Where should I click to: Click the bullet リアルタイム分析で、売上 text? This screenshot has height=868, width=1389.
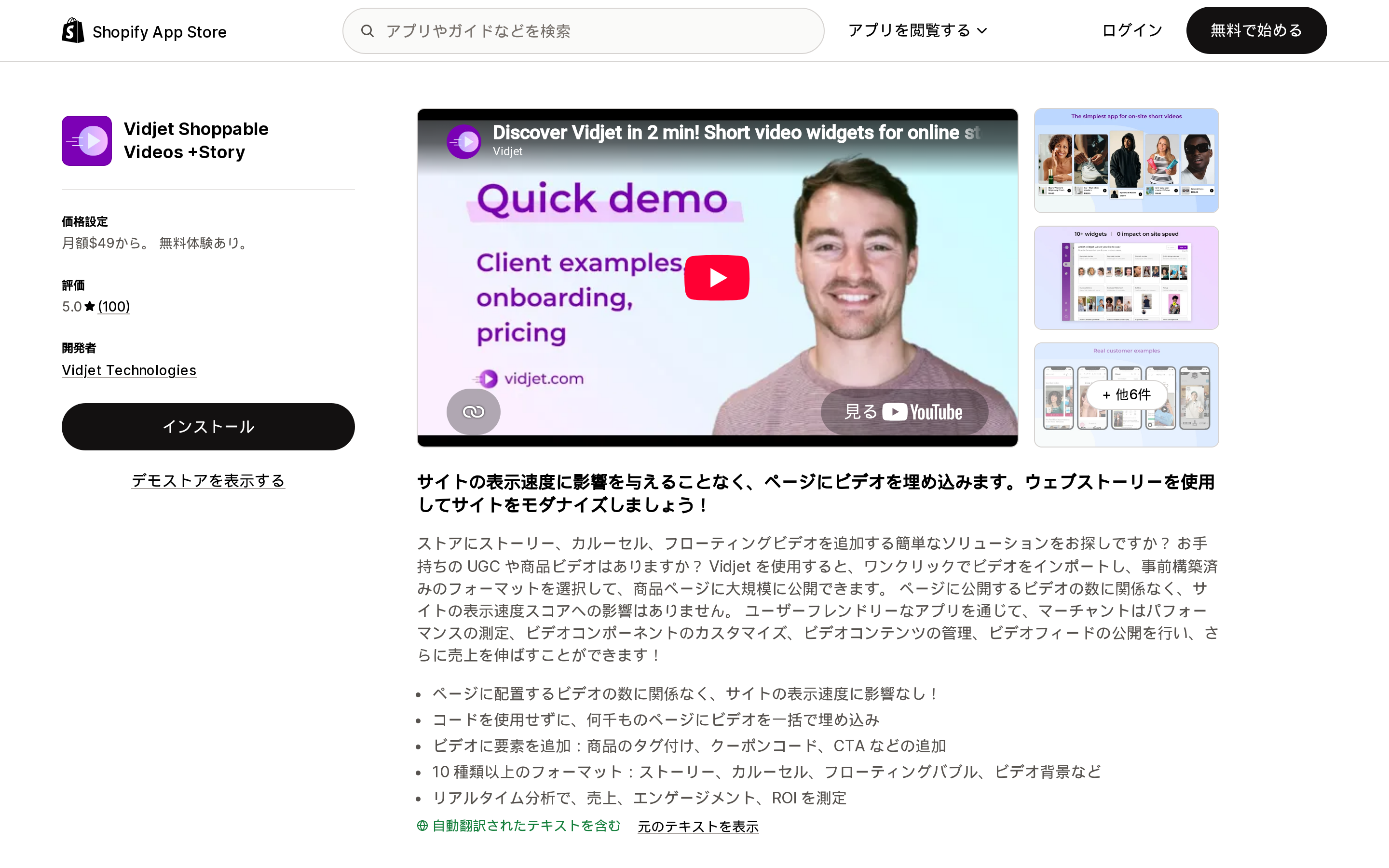pos(640,798)
